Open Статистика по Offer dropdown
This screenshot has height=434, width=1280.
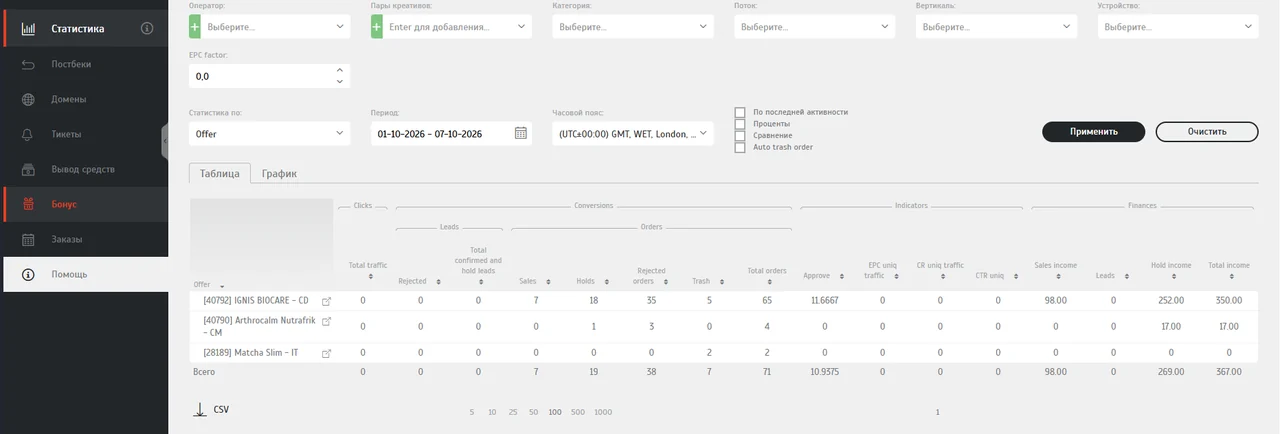coord(270,133)
